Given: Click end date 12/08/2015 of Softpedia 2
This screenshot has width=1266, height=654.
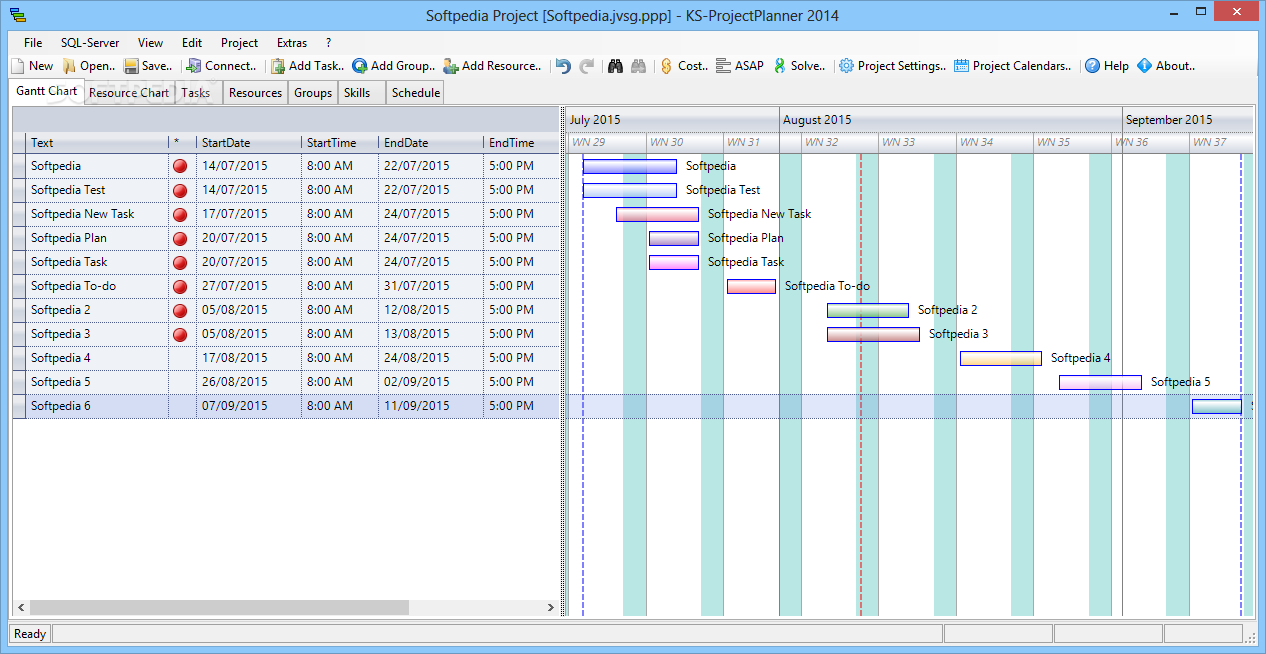Looking at the screenshot, I should [431, 310].
